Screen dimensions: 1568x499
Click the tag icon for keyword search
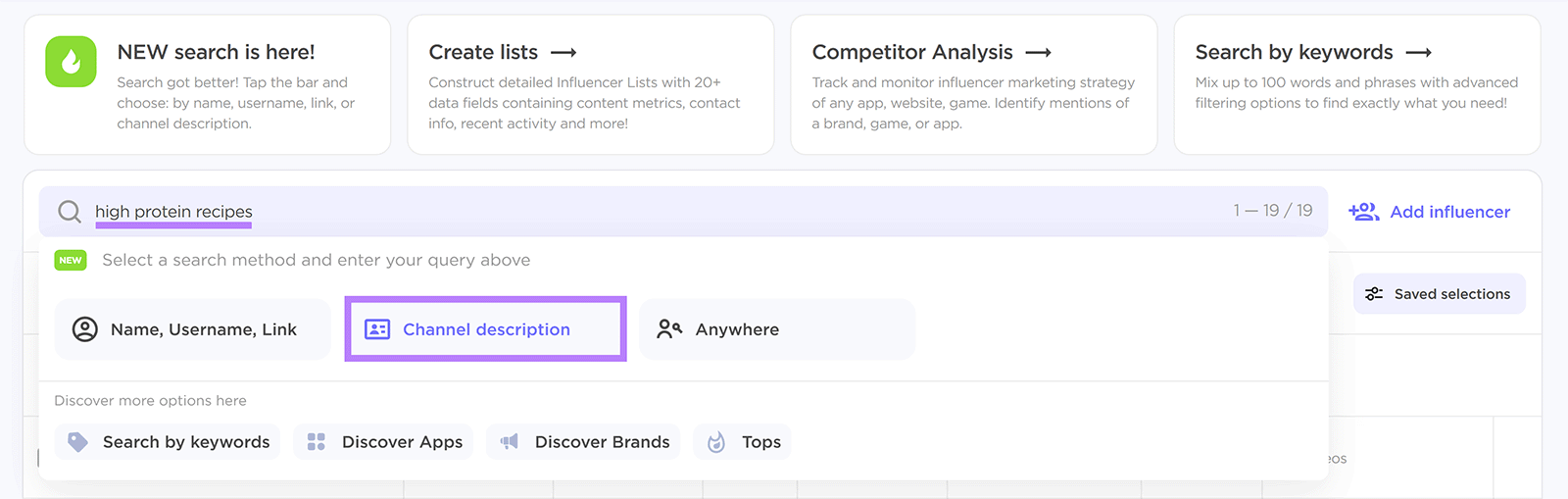coord(77,442)
